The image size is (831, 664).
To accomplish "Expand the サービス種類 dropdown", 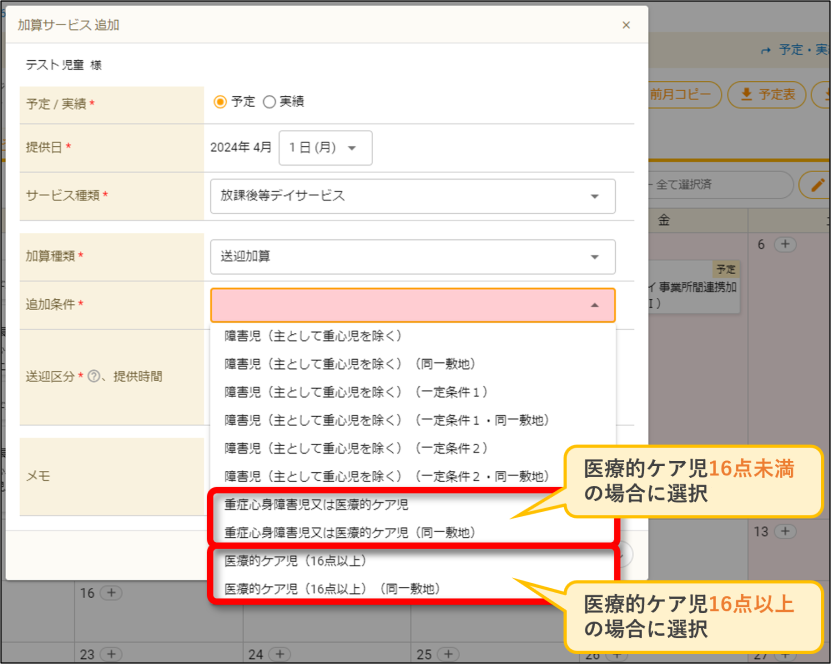I will coord(412,196).
